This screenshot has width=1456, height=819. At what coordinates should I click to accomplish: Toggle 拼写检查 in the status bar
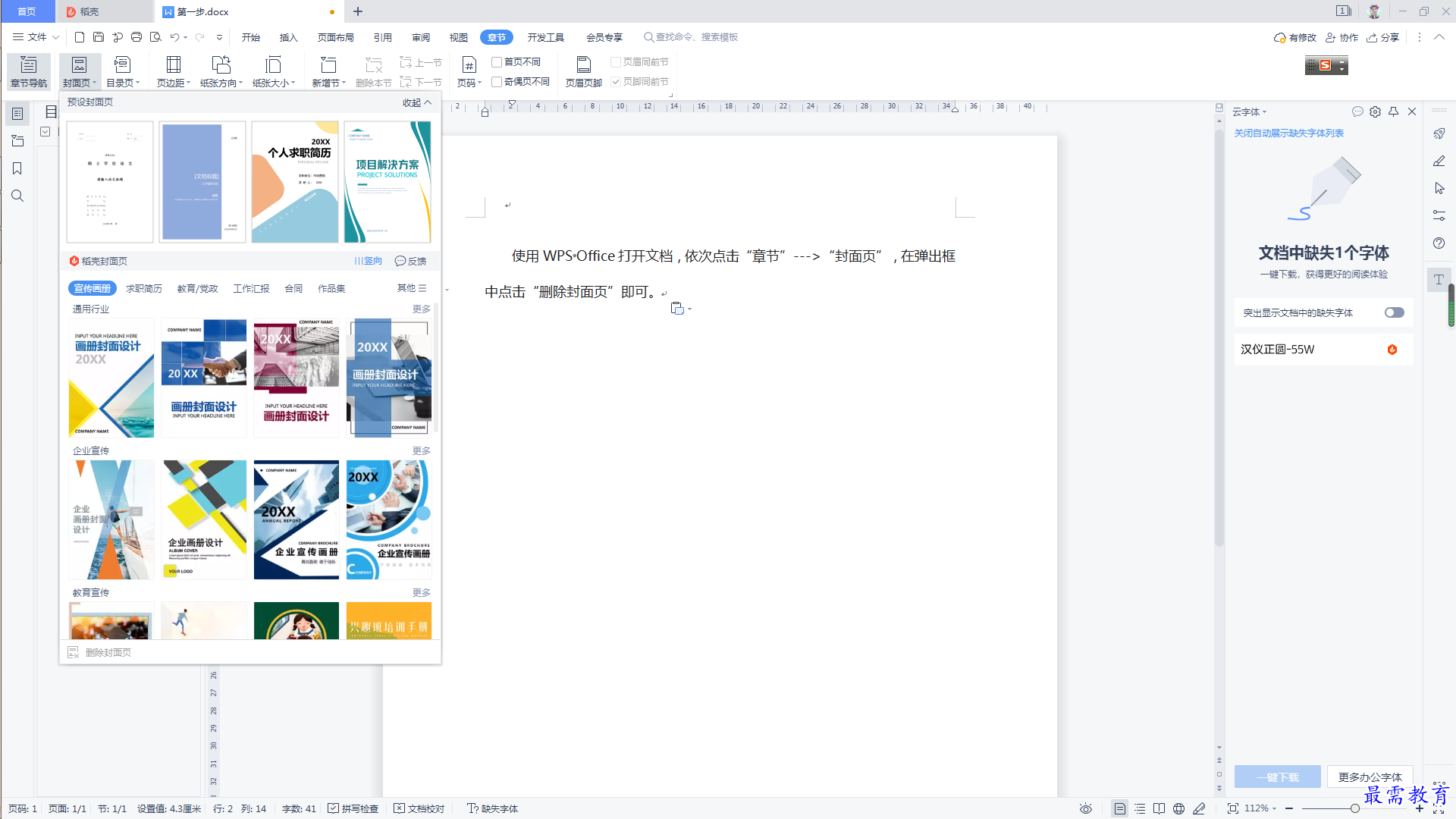(x=353, y=808)
